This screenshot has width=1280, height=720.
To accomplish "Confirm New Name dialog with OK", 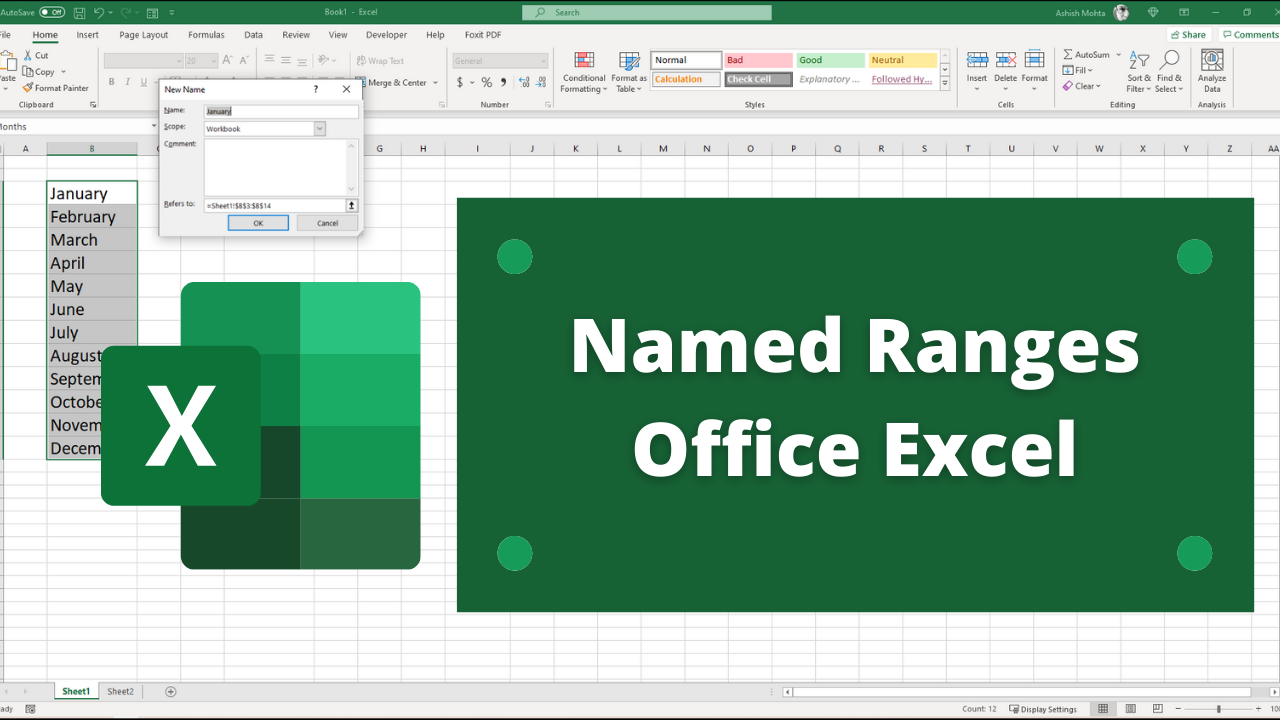I will [x=258, y=223].
